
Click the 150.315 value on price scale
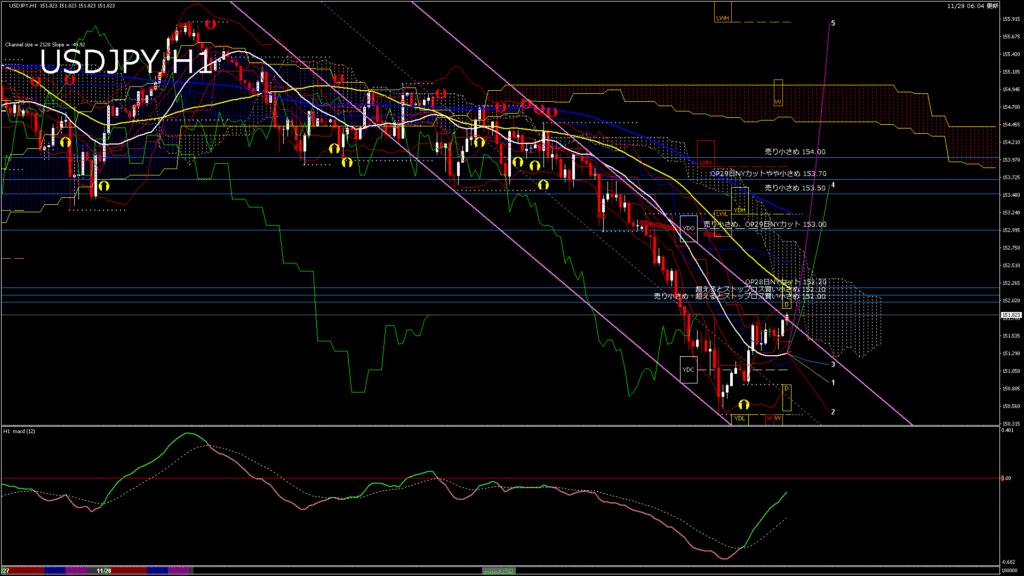click(x=1011, y=423)
